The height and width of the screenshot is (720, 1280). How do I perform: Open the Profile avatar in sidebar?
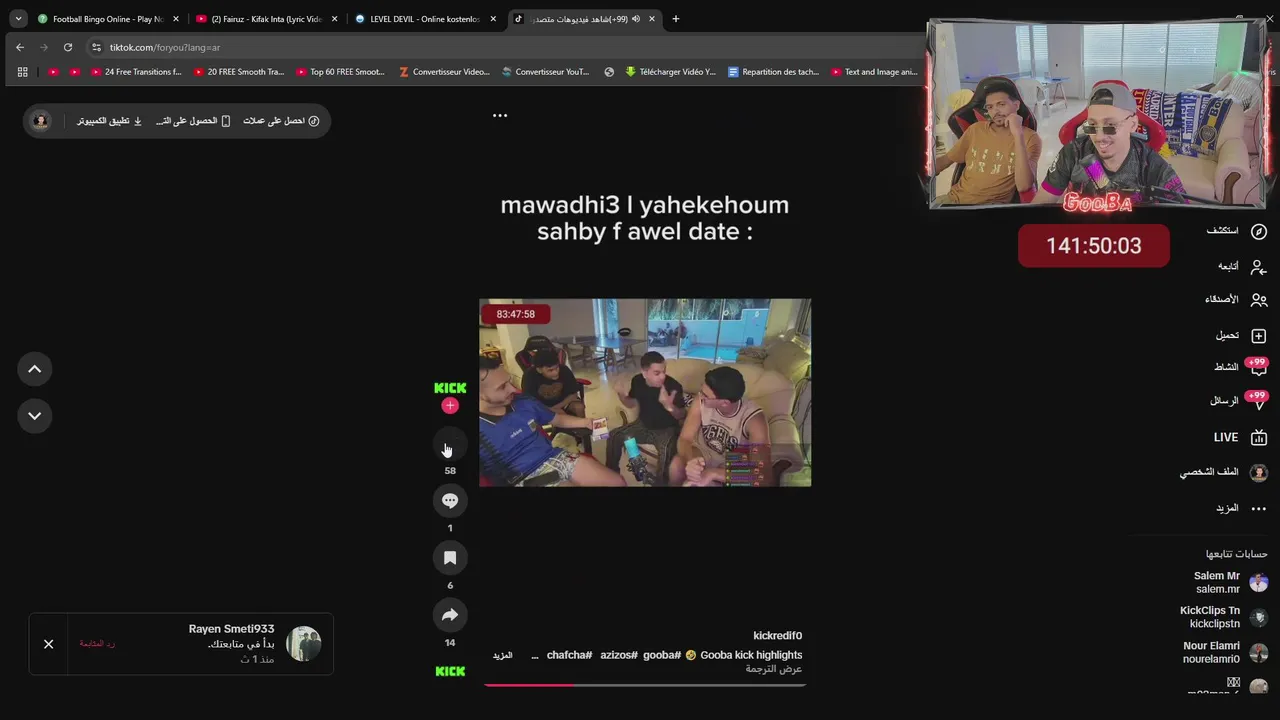click(1259, 473)
